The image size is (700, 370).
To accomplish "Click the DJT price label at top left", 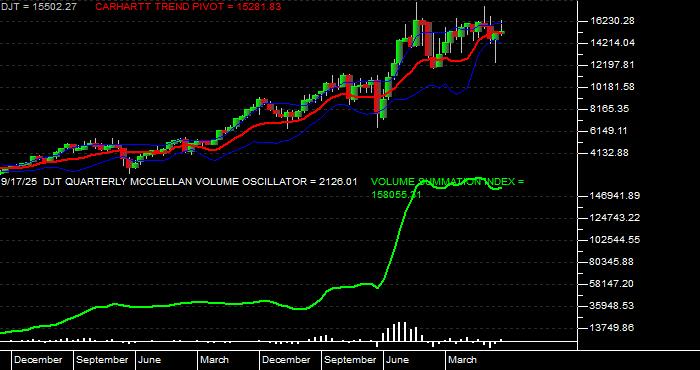I will (38, 7).
